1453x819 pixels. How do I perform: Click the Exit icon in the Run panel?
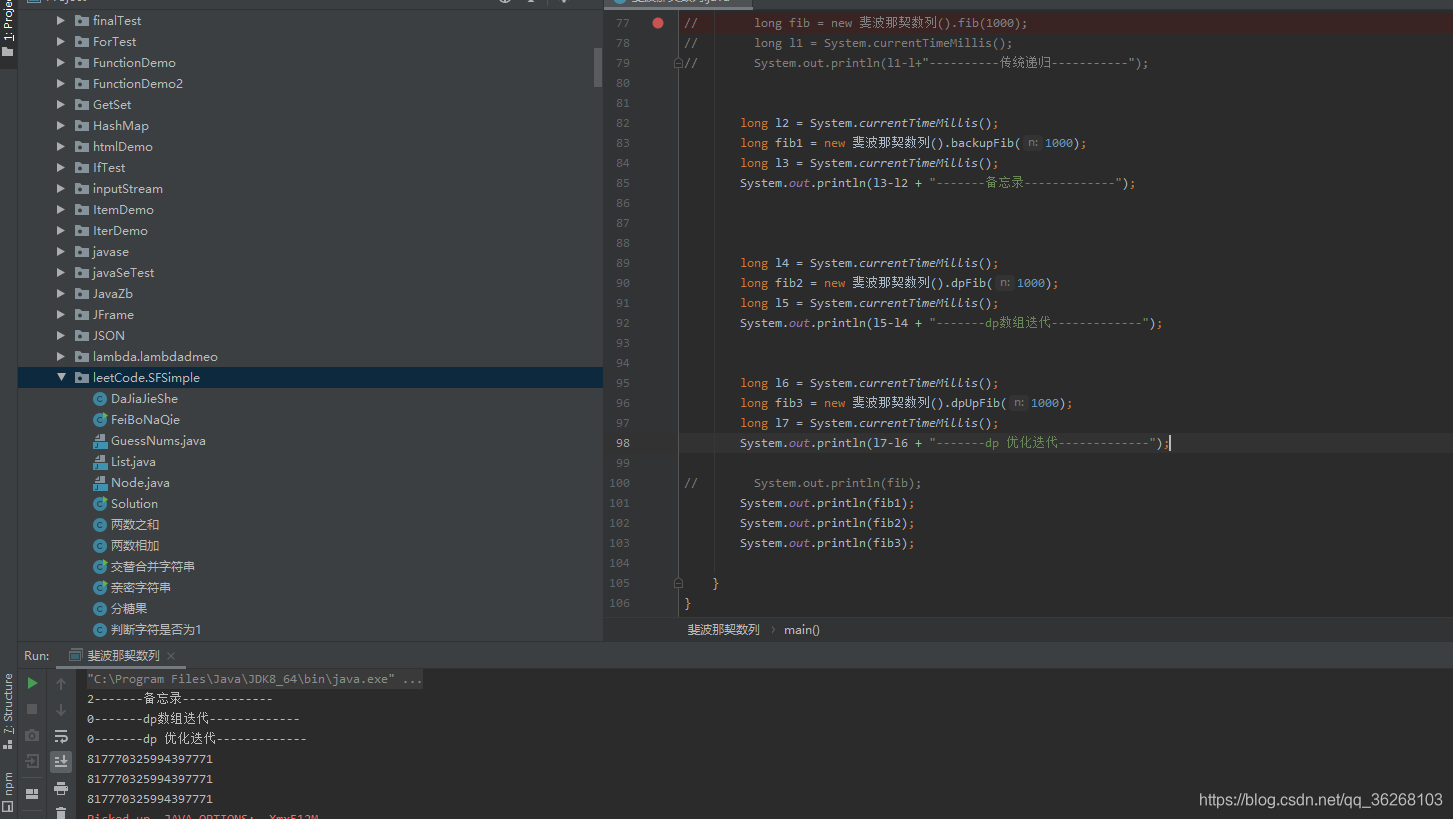point(32,761)
